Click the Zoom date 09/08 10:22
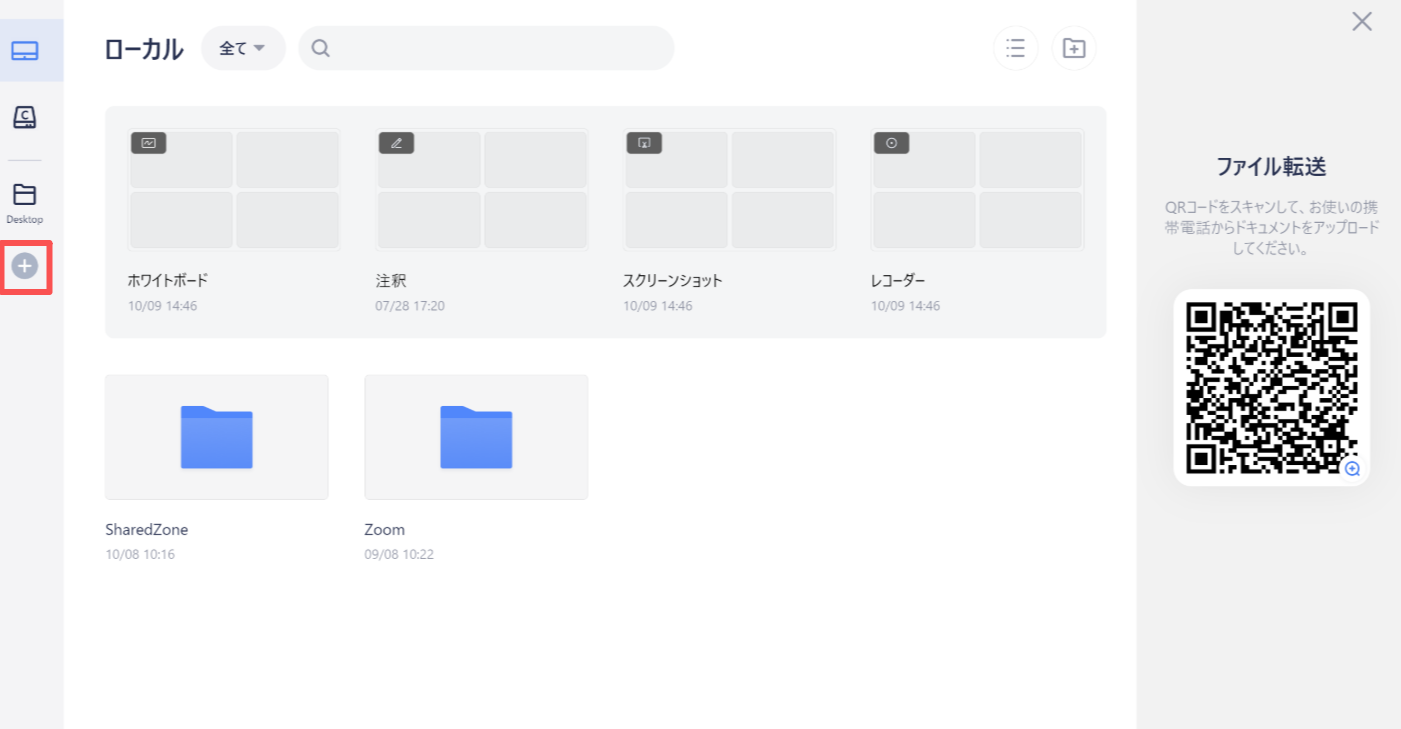Viewport: 1401px width, 729px height. [x=399, y=554]
